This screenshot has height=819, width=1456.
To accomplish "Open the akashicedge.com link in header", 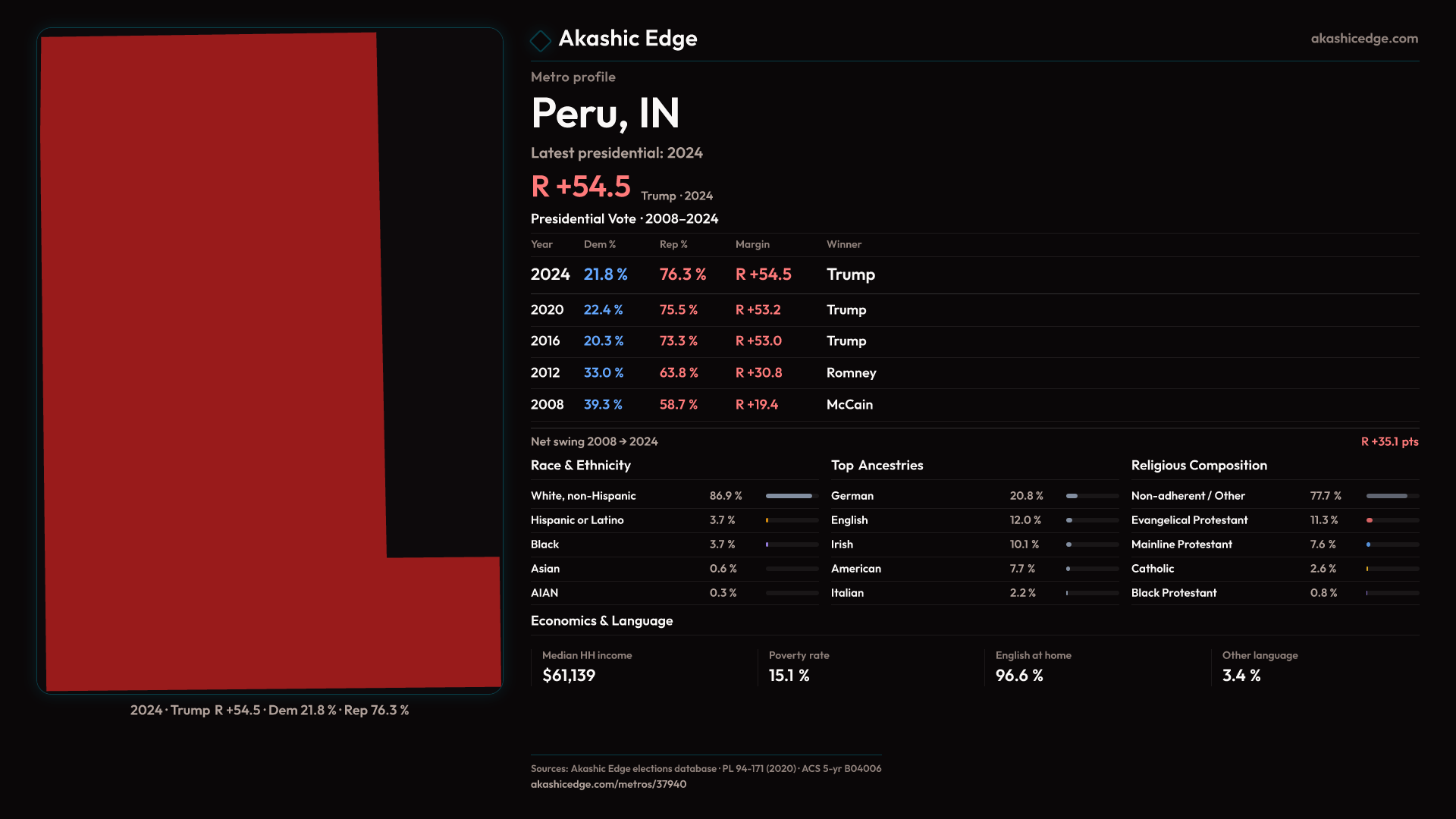I will pyautogui.click(x=1363, y=39).
